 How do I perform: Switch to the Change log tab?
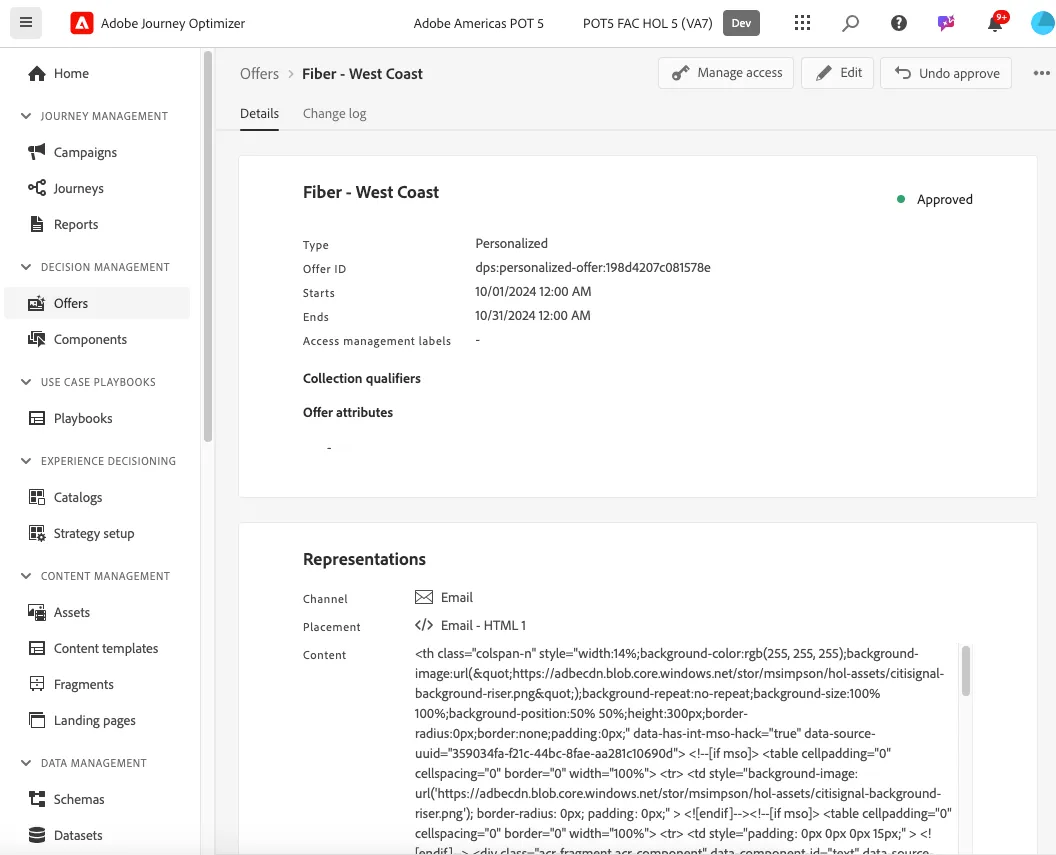tap(334, 114)
